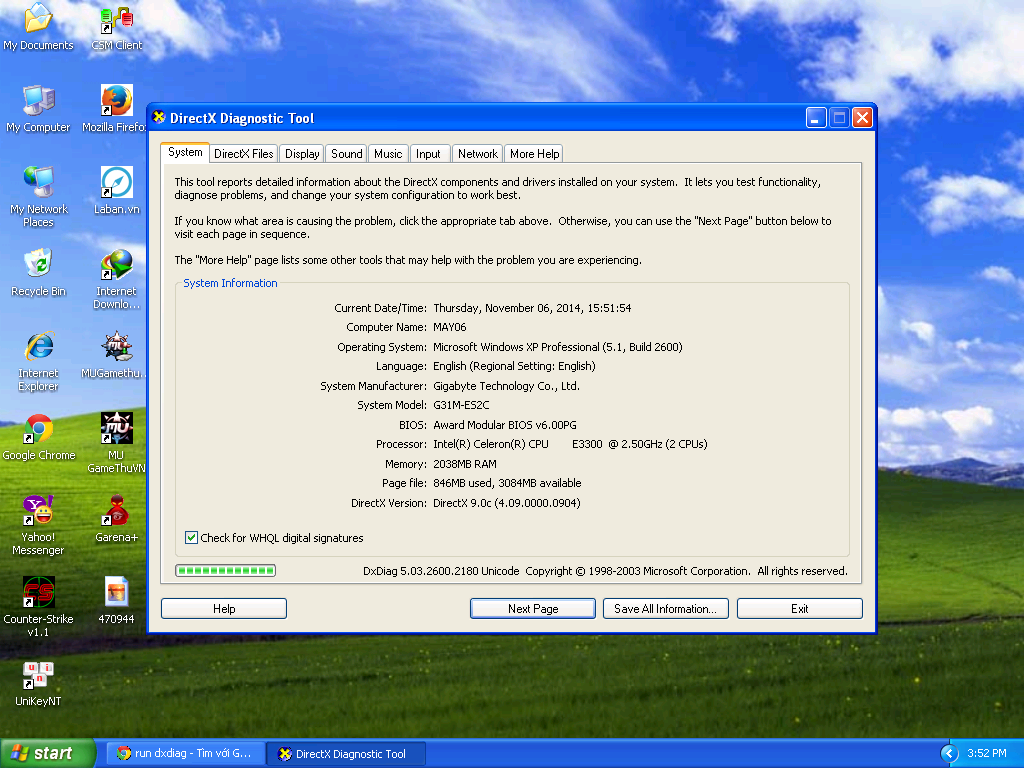Open the My Documents desktop icon

click(39, 27)
